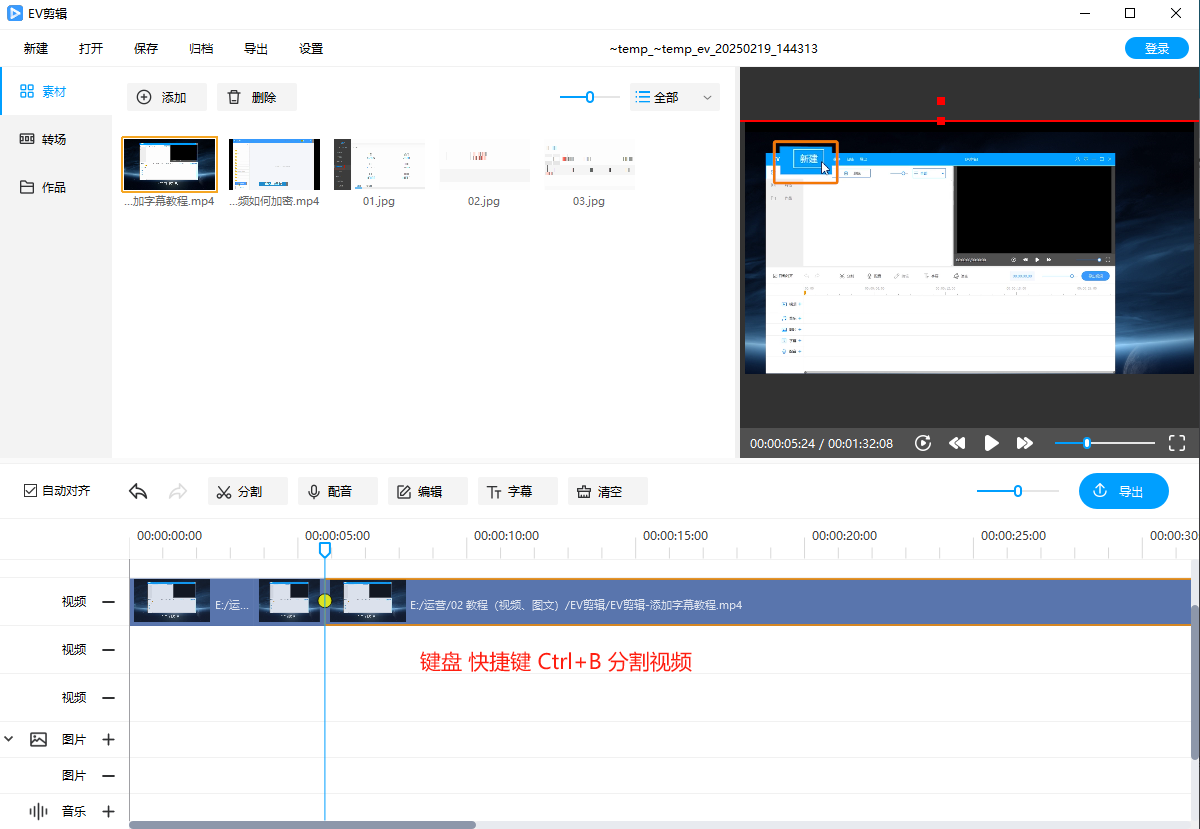This screenshot has height=829, width=1200.
Task: Adjust the timeline zoom slider
Action: pos(1017,491)
